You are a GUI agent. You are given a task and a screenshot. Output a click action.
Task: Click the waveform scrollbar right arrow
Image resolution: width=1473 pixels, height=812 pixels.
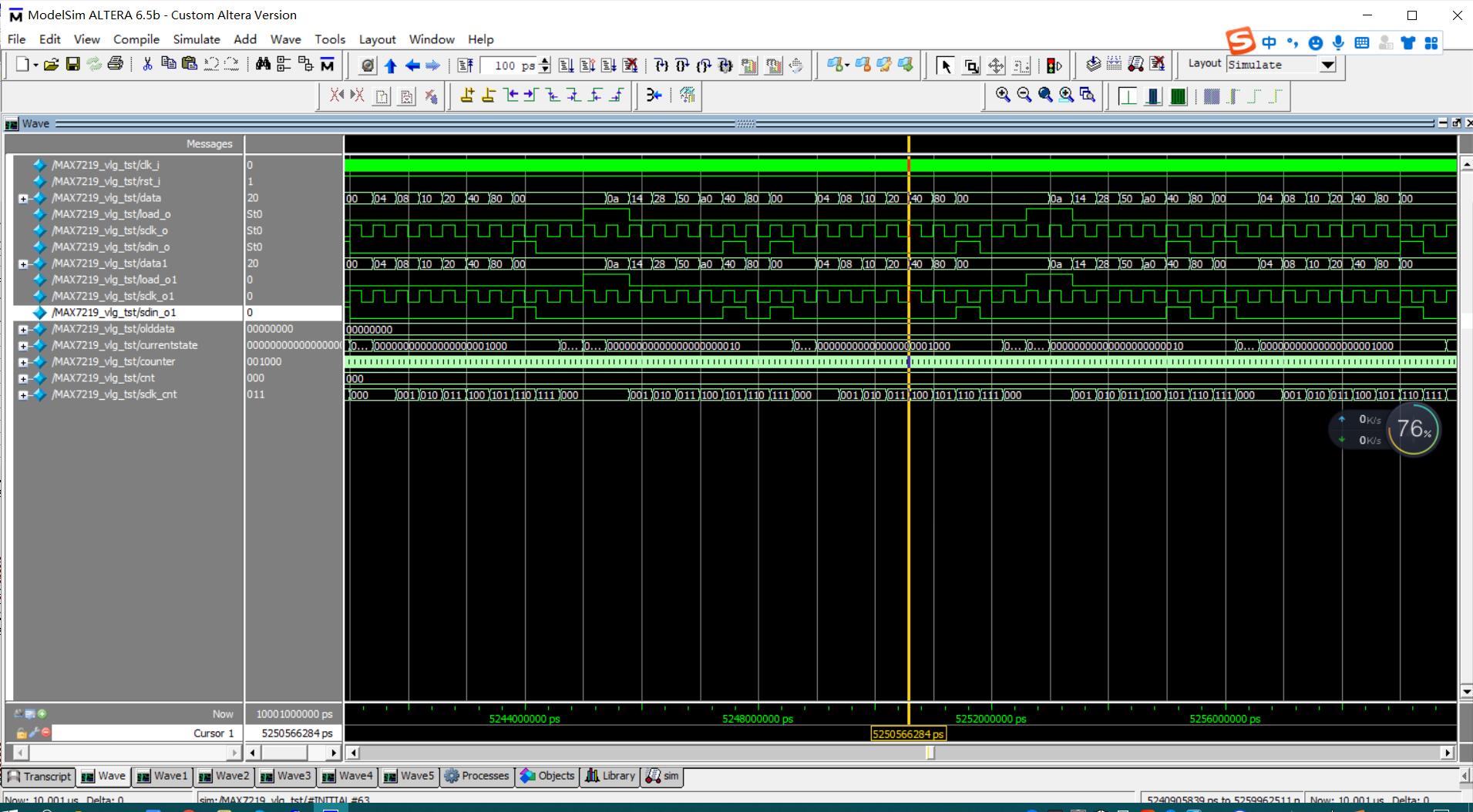[x=1447, y=753]
